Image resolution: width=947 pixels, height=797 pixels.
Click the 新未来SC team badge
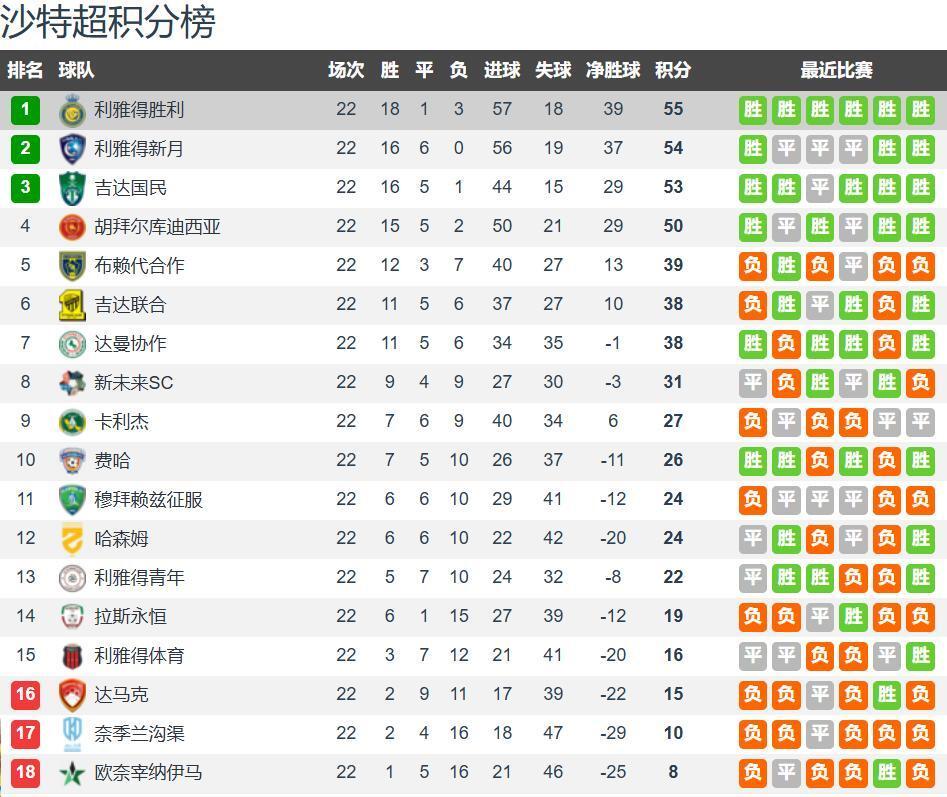click(x=72, y=382)
